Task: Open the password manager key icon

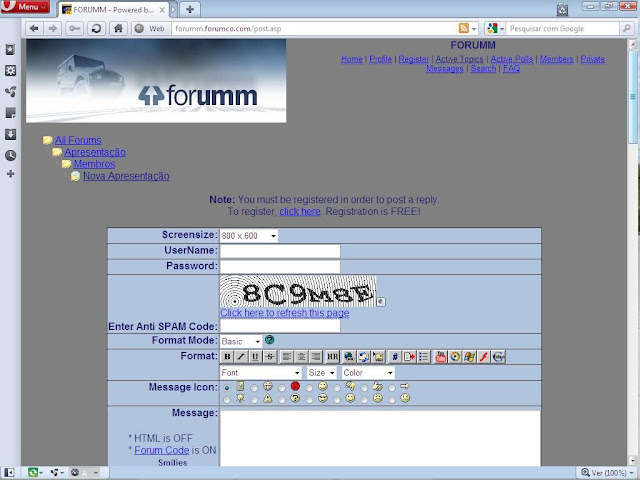Action: [74, 29]
